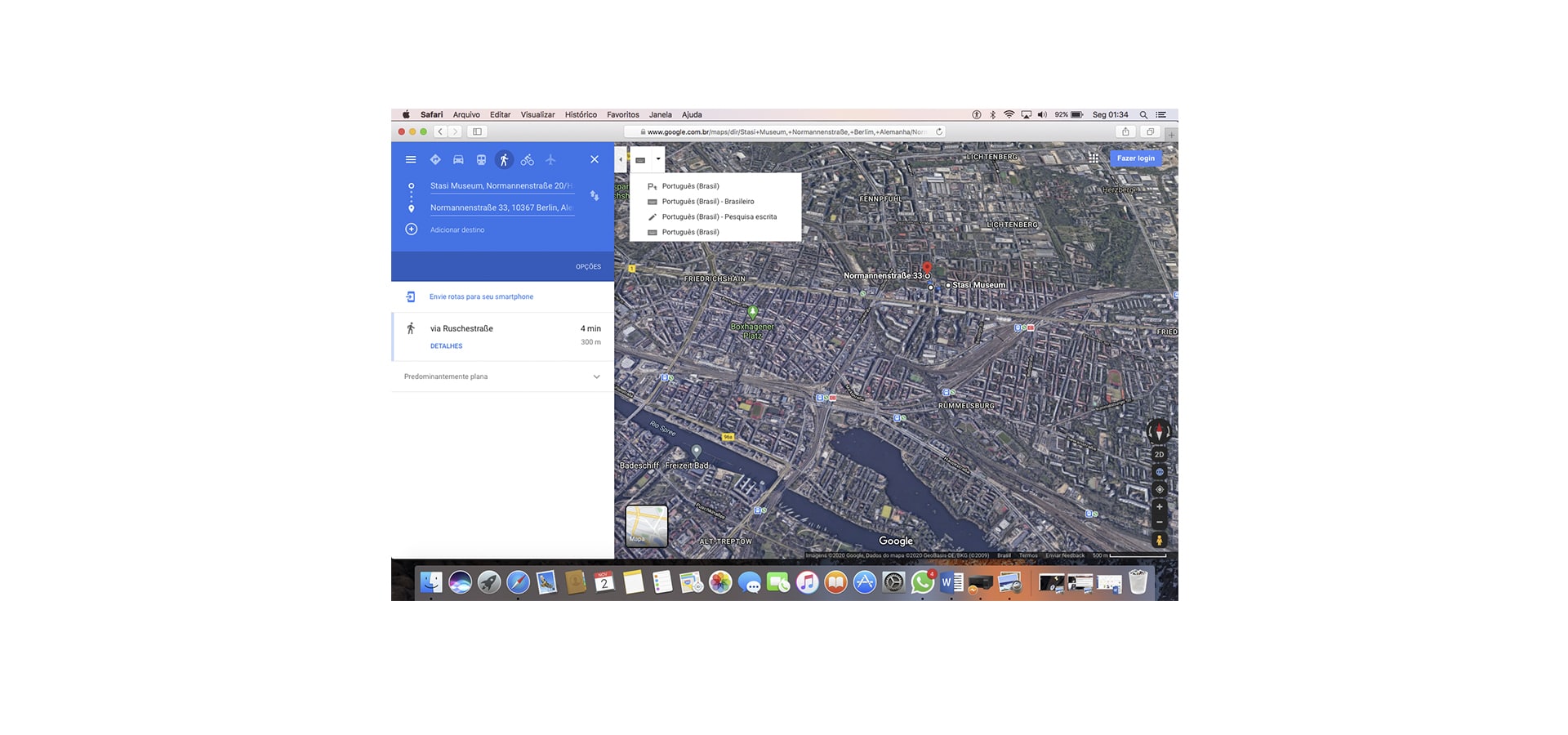Choose cycling directions icon
The height and width of the screenshot is (735, 1568).
pyautogui.click(x=528, y=160)
